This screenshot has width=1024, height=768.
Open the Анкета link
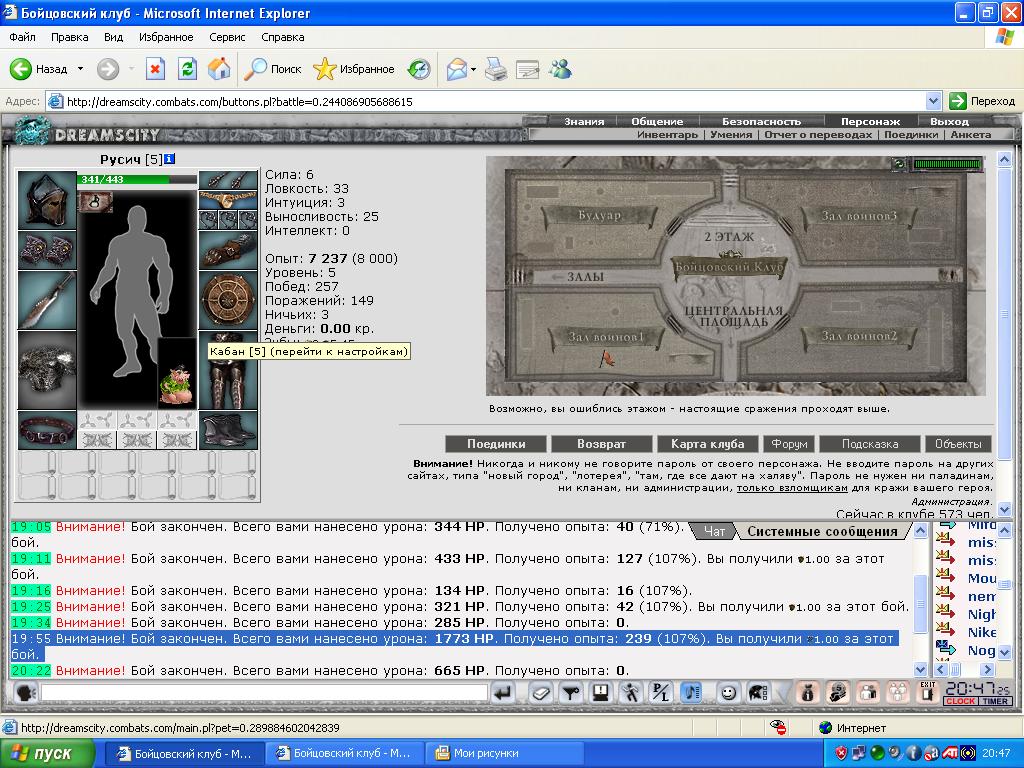pos(970,135)
